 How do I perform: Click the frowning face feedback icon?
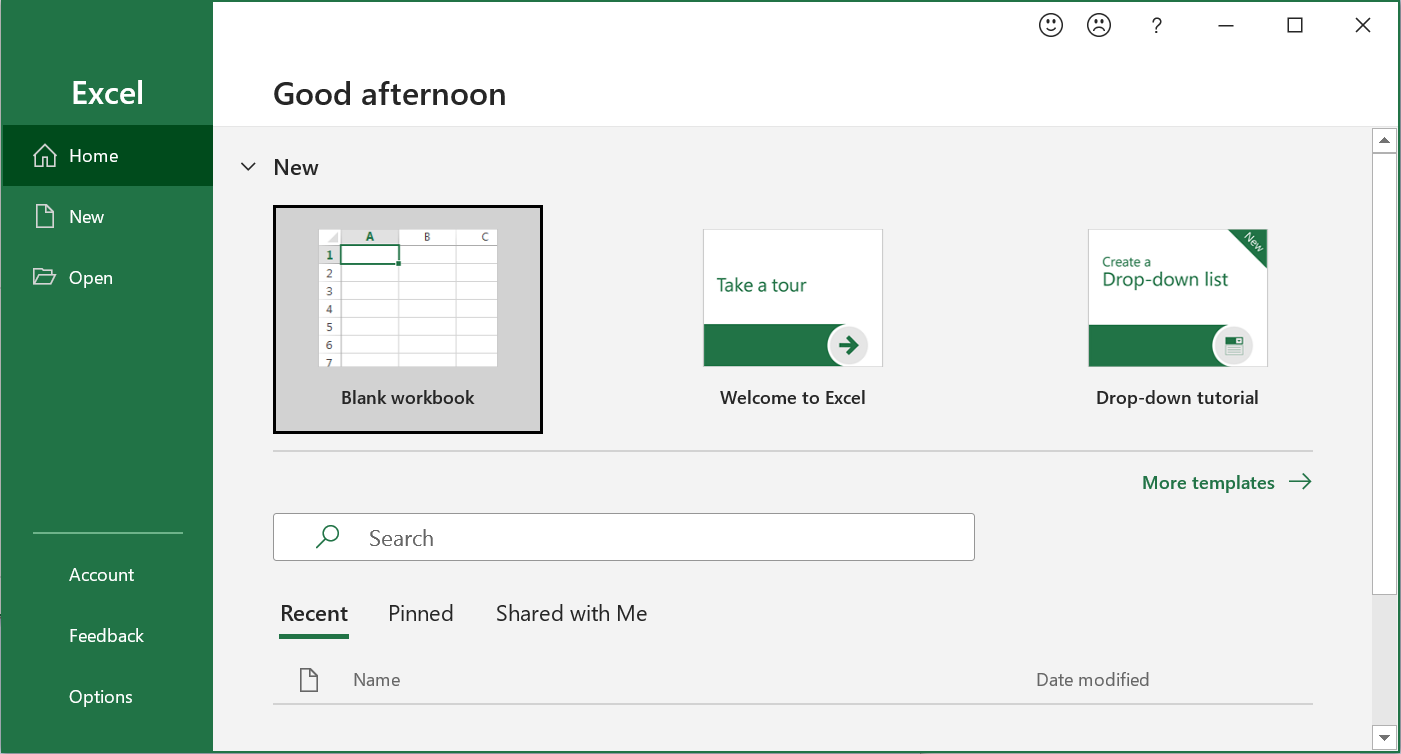[x=1099, y=25]
